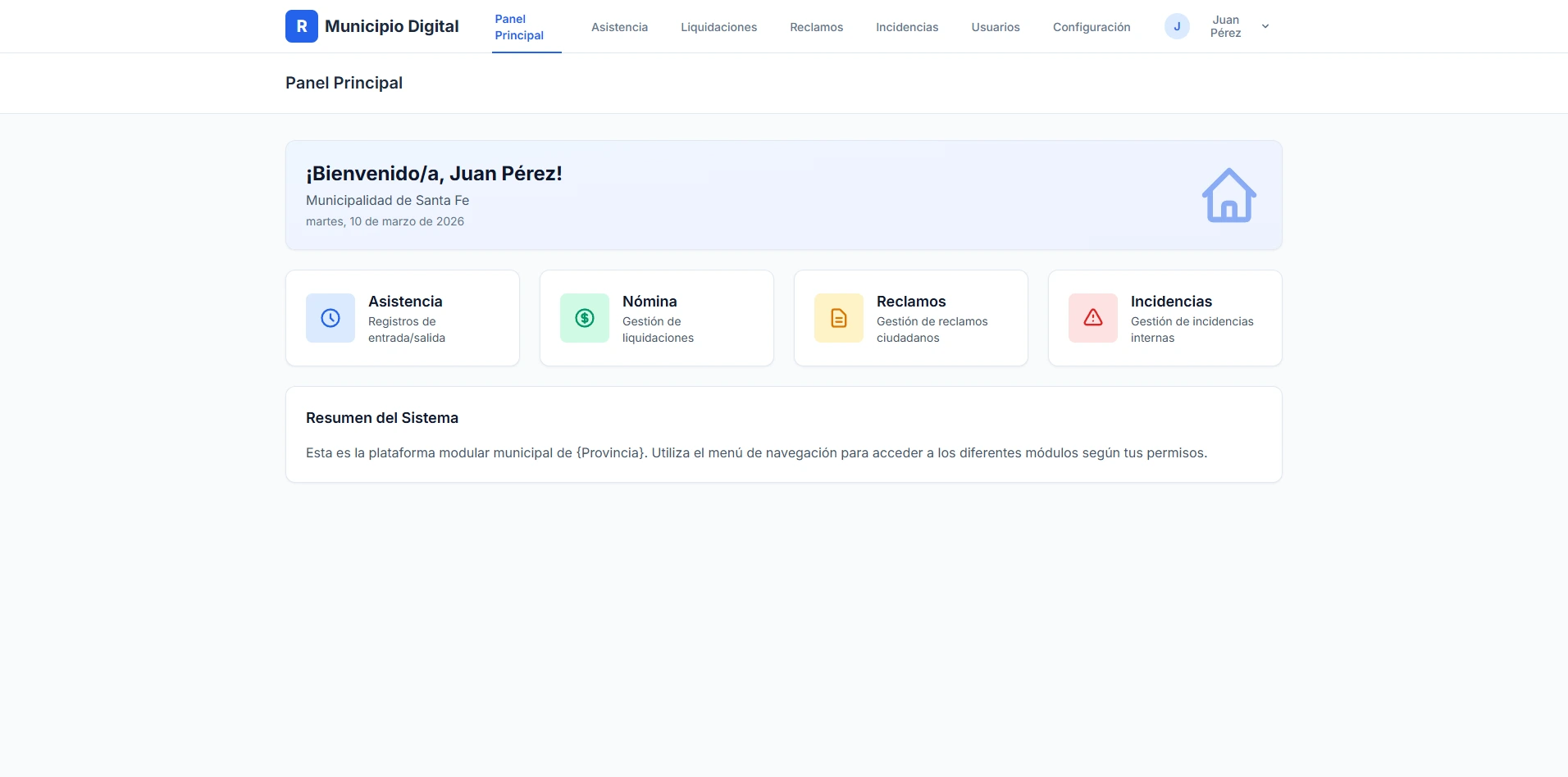Click the date 'martes, 10 de marzo de 2026'
This screenshot has height=777, width=1568.
coord(385,221)
